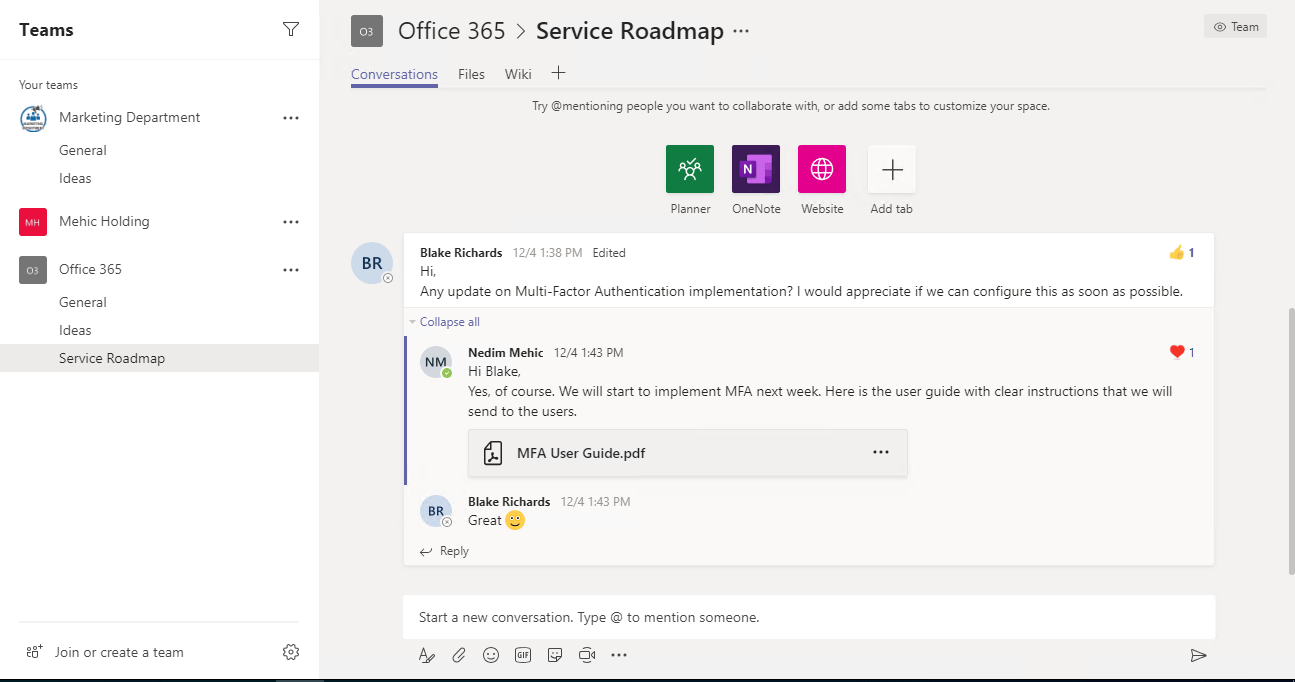This screenshot has height=682, width=1295.
Task: Open the sticker picker
Action: click(555, 655)
